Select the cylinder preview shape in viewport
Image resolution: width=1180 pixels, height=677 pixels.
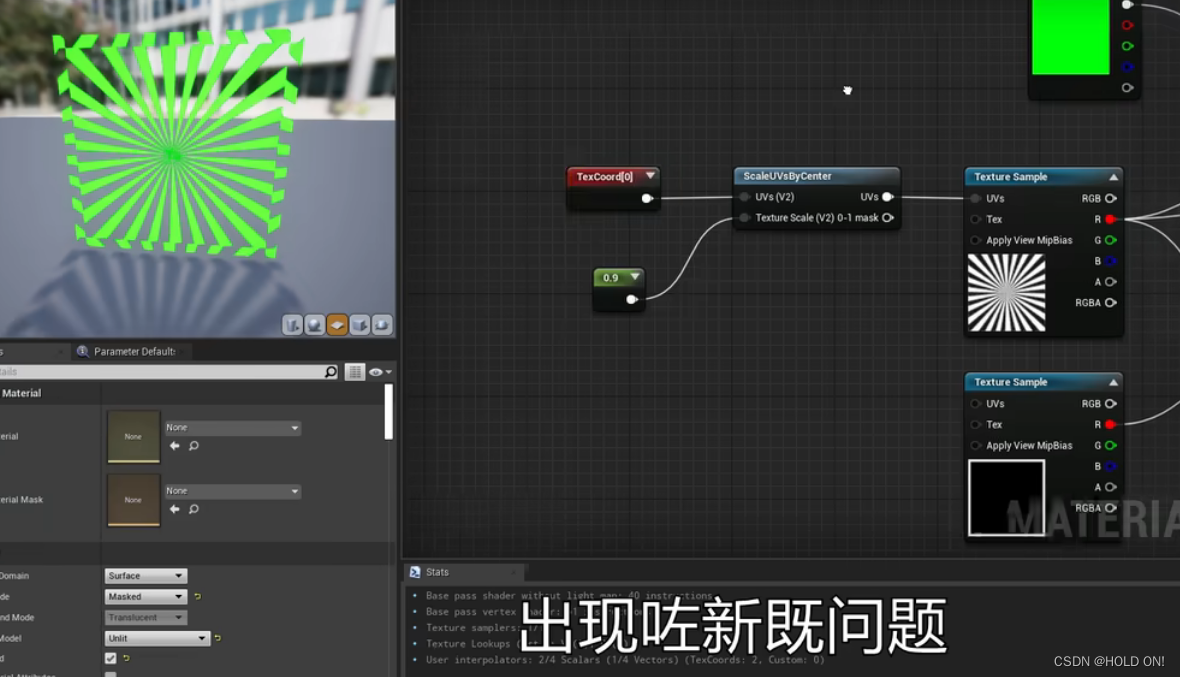(291, 324)
